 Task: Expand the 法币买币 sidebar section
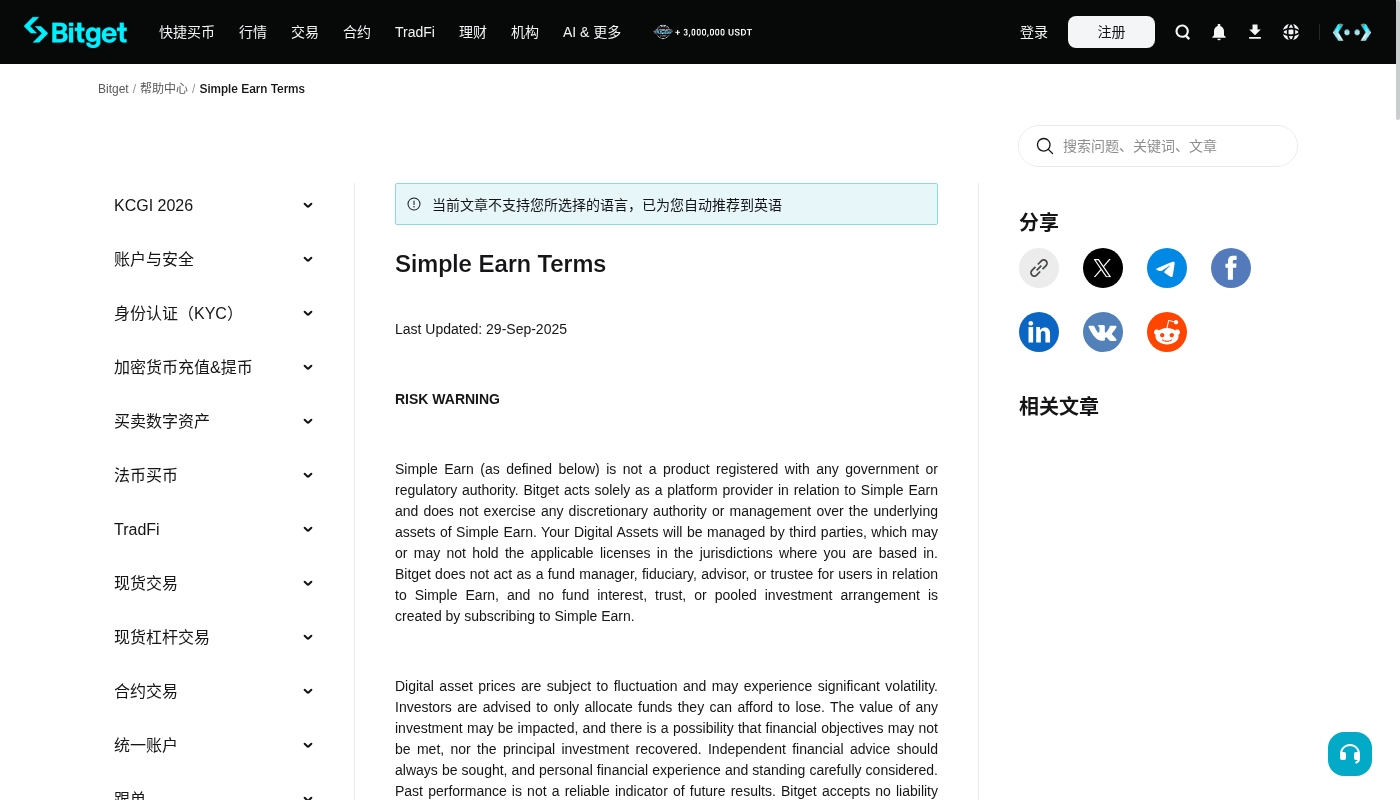point(214,475)
